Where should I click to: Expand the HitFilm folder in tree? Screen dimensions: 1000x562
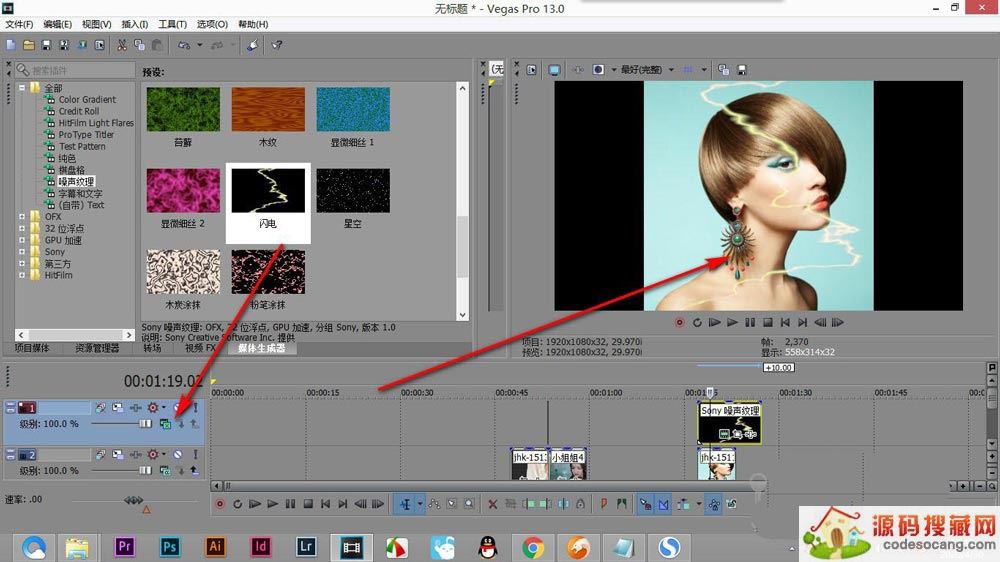click(22, 275)
